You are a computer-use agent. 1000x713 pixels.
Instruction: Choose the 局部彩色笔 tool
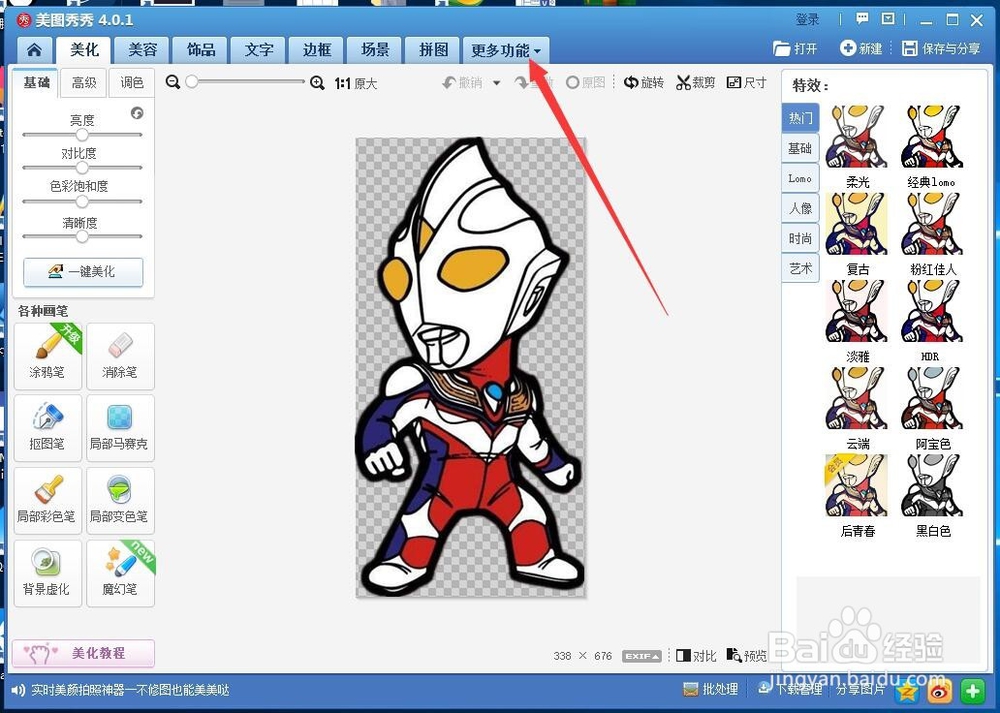(x=48, y=501)
